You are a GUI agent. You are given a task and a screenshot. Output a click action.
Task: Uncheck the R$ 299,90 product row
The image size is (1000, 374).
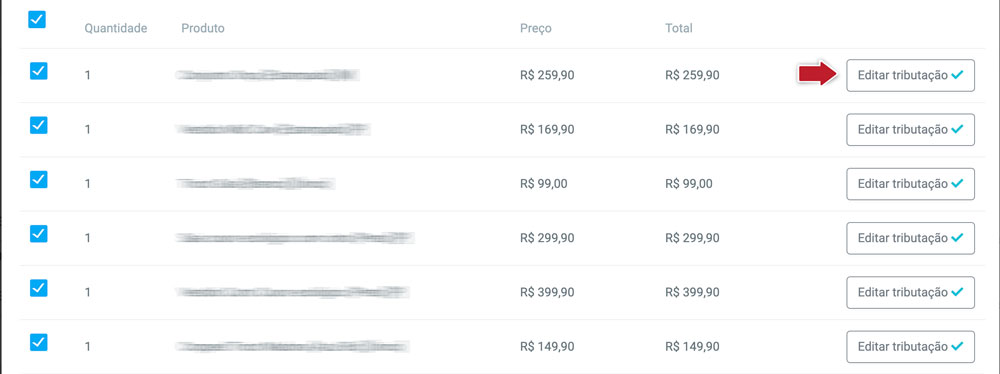[39, 234]
